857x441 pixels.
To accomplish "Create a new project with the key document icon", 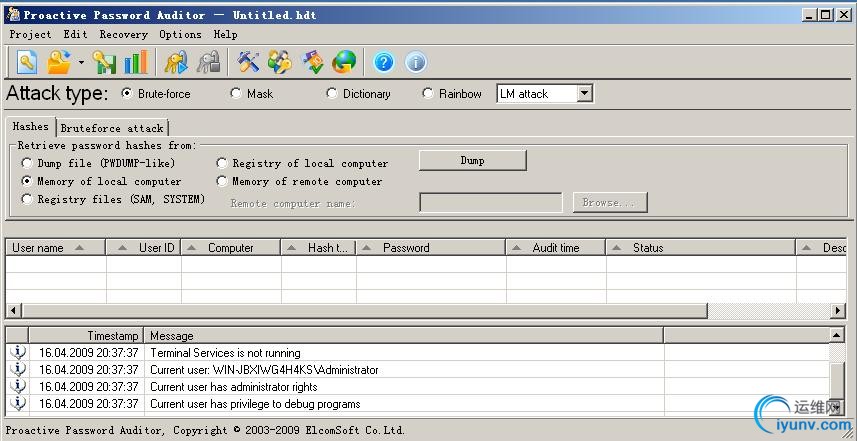I will [27, 62].
